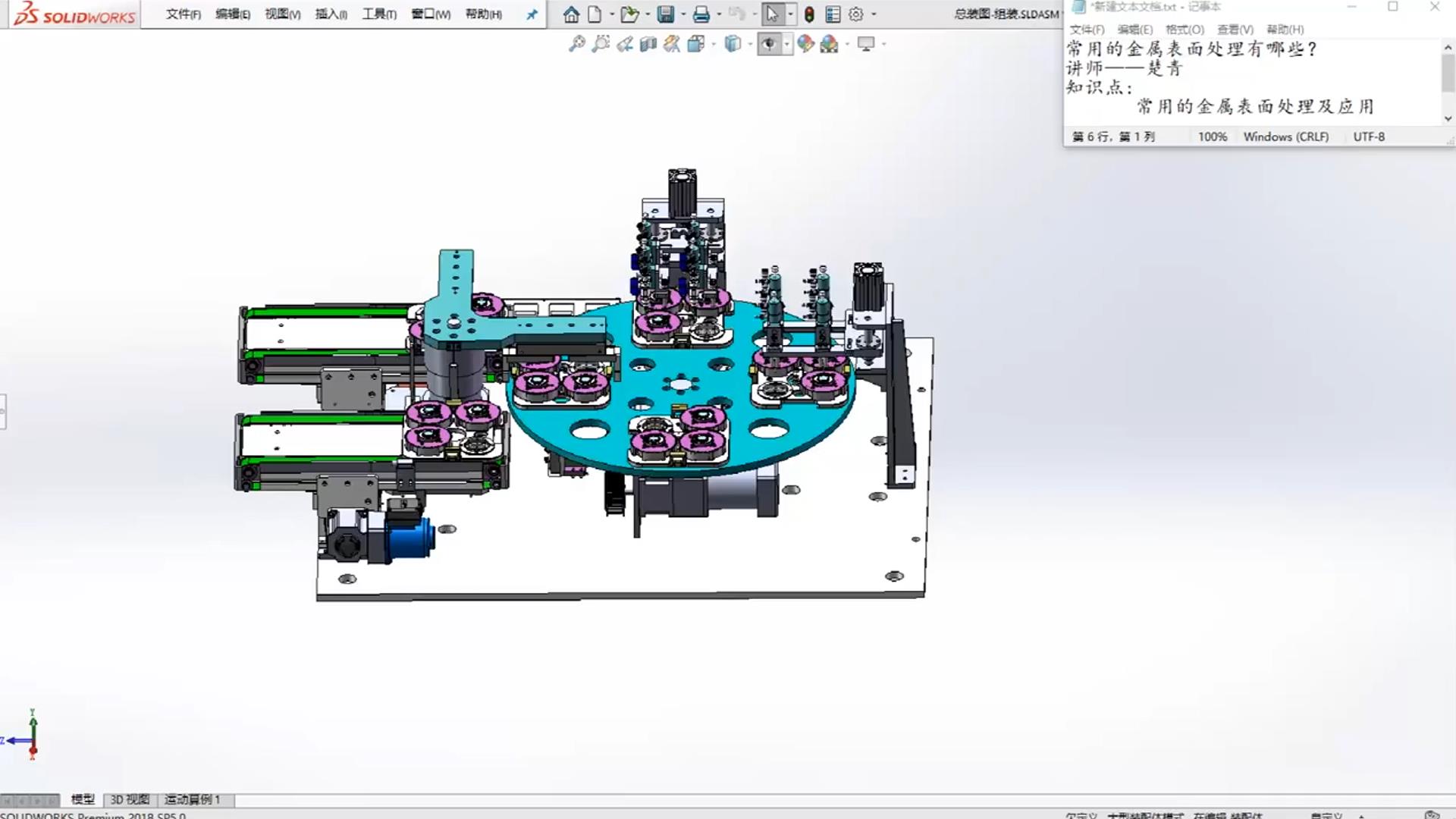
Task: Open the SolidWorks 视图(V) menu
Action: (x=283, y=14)
